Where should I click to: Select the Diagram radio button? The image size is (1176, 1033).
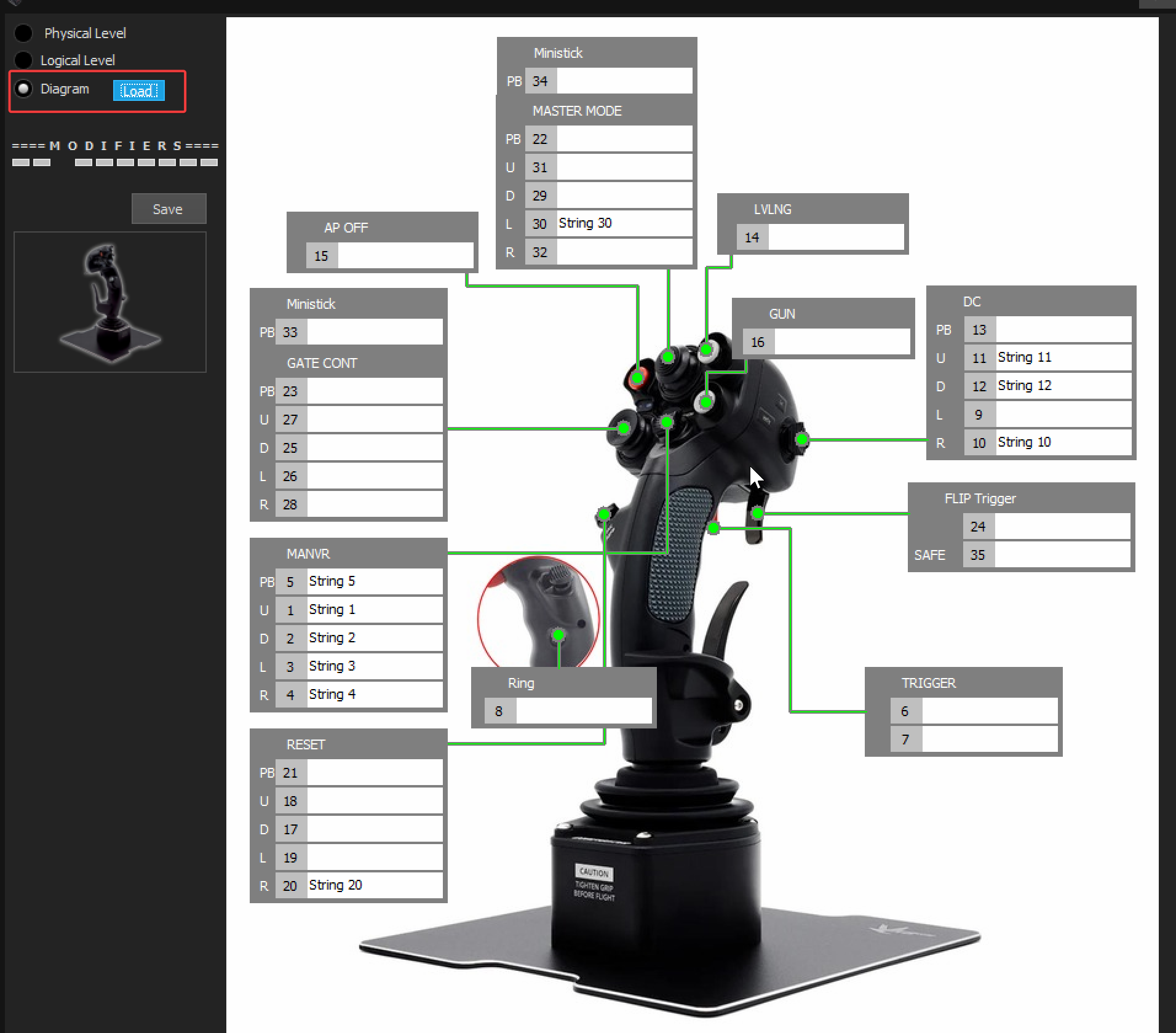[23, 89]
